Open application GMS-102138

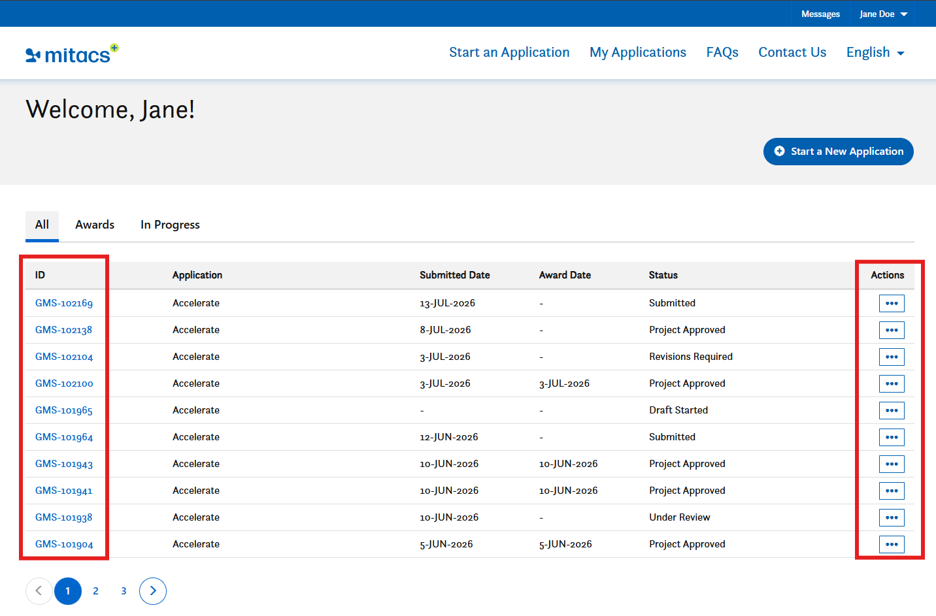[x=64, y=330]
